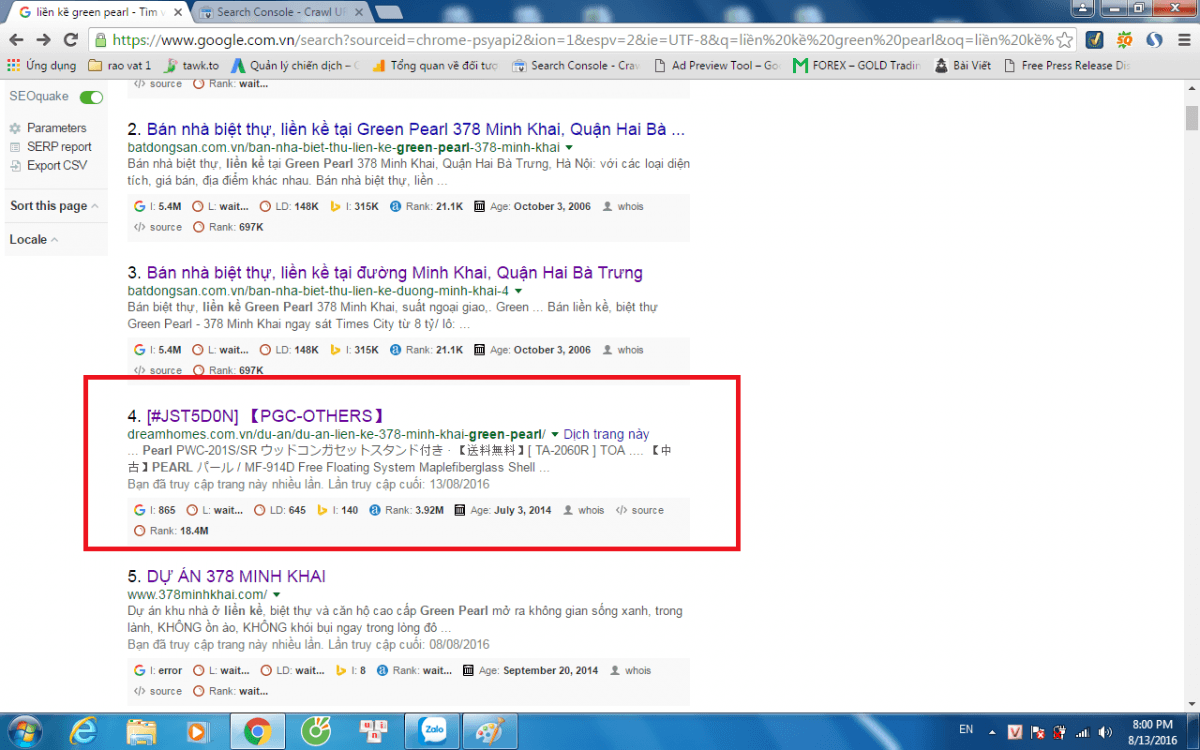Click SEMrush LD: 148K metric in result 2

tap(288, 207)
